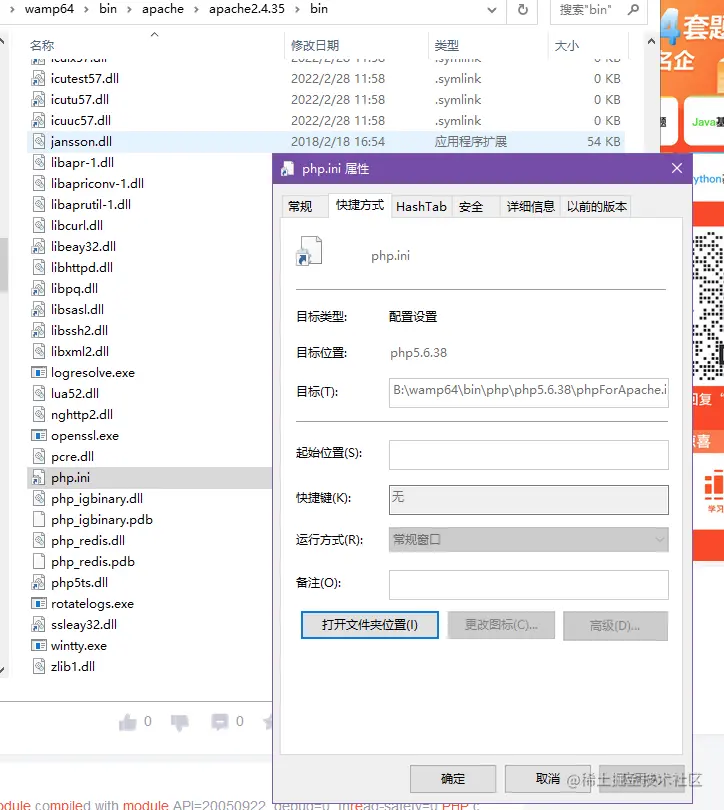Viewport: 724px width, 810px height.
Task: Click the libsasl.dll symlink icon
Action: [x=38, y=309]
